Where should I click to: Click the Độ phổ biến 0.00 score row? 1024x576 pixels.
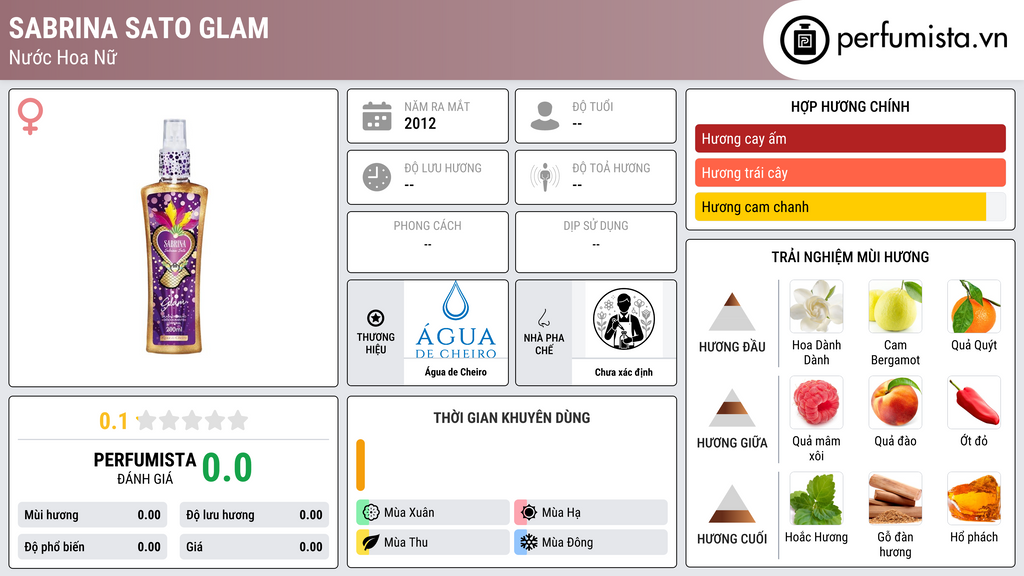click(93, 547)
